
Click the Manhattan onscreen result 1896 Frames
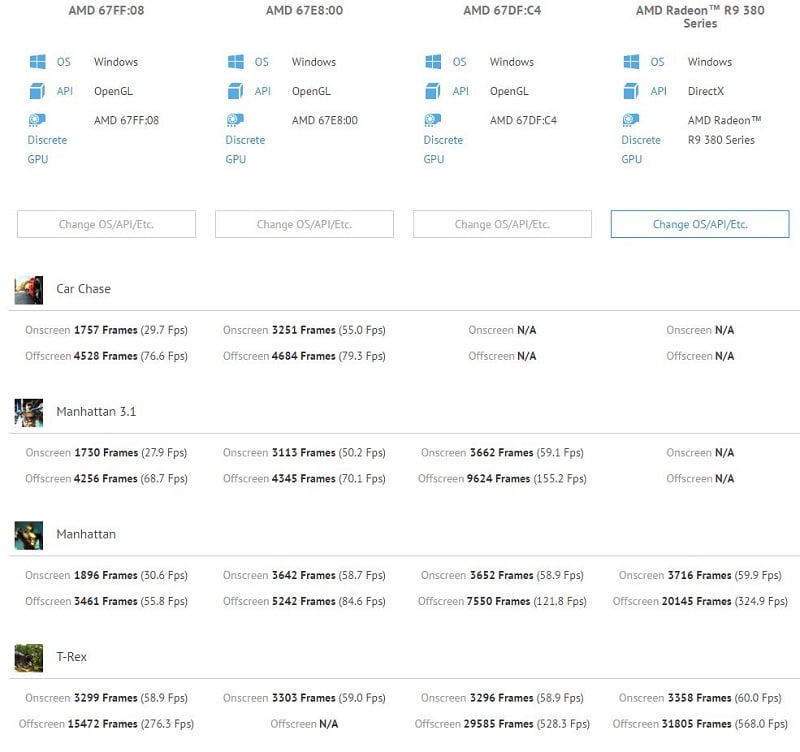[106, 575]
